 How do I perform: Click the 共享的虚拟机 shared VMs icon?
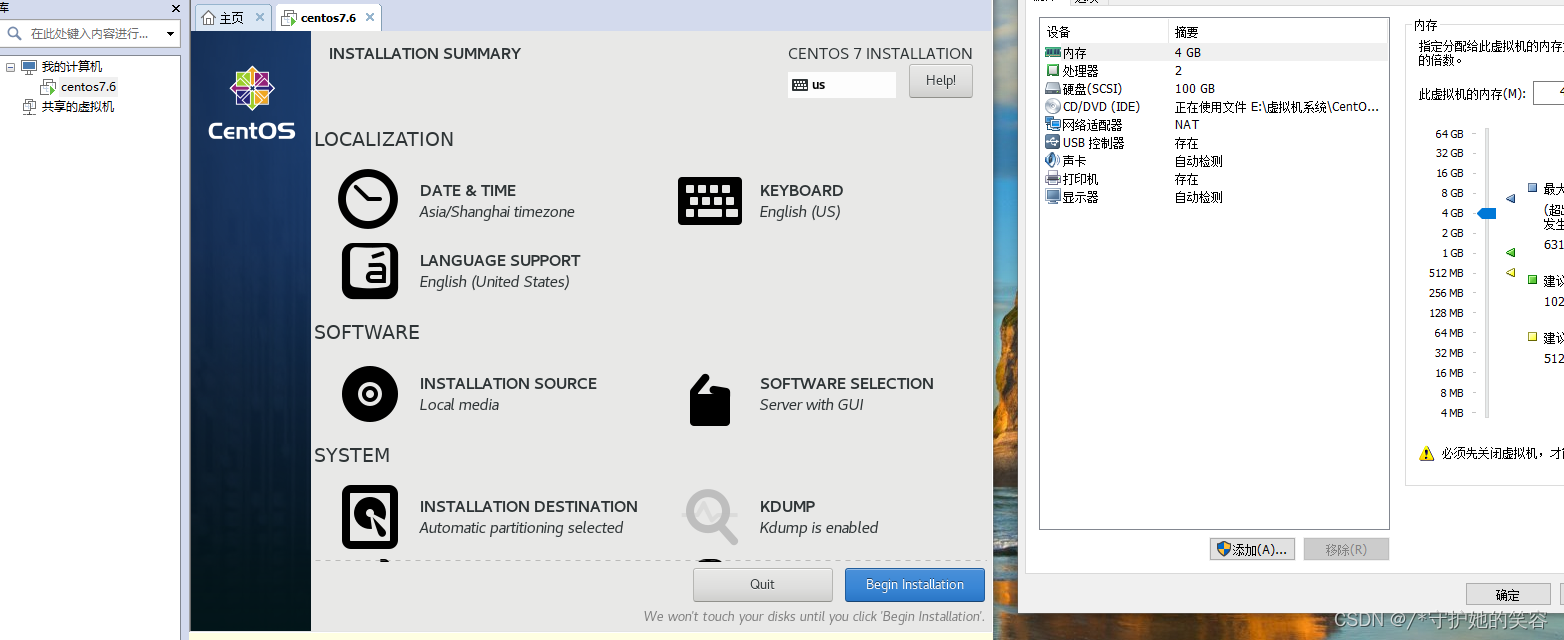(x=29, y=107)
